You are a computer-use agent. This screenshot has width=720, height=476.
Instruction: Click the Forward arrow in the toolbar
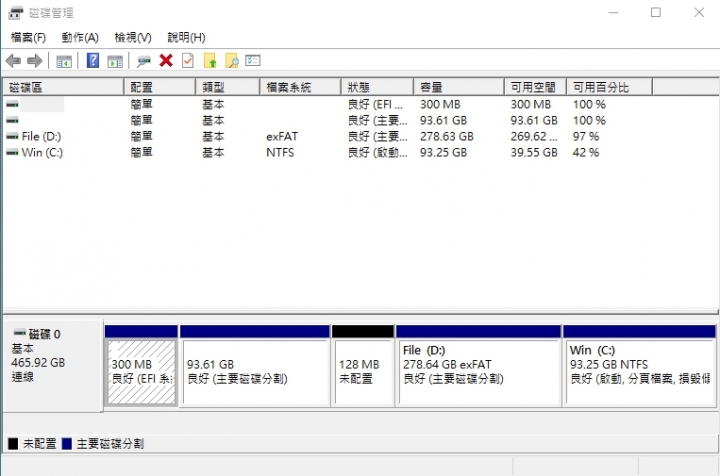(35, 61)
